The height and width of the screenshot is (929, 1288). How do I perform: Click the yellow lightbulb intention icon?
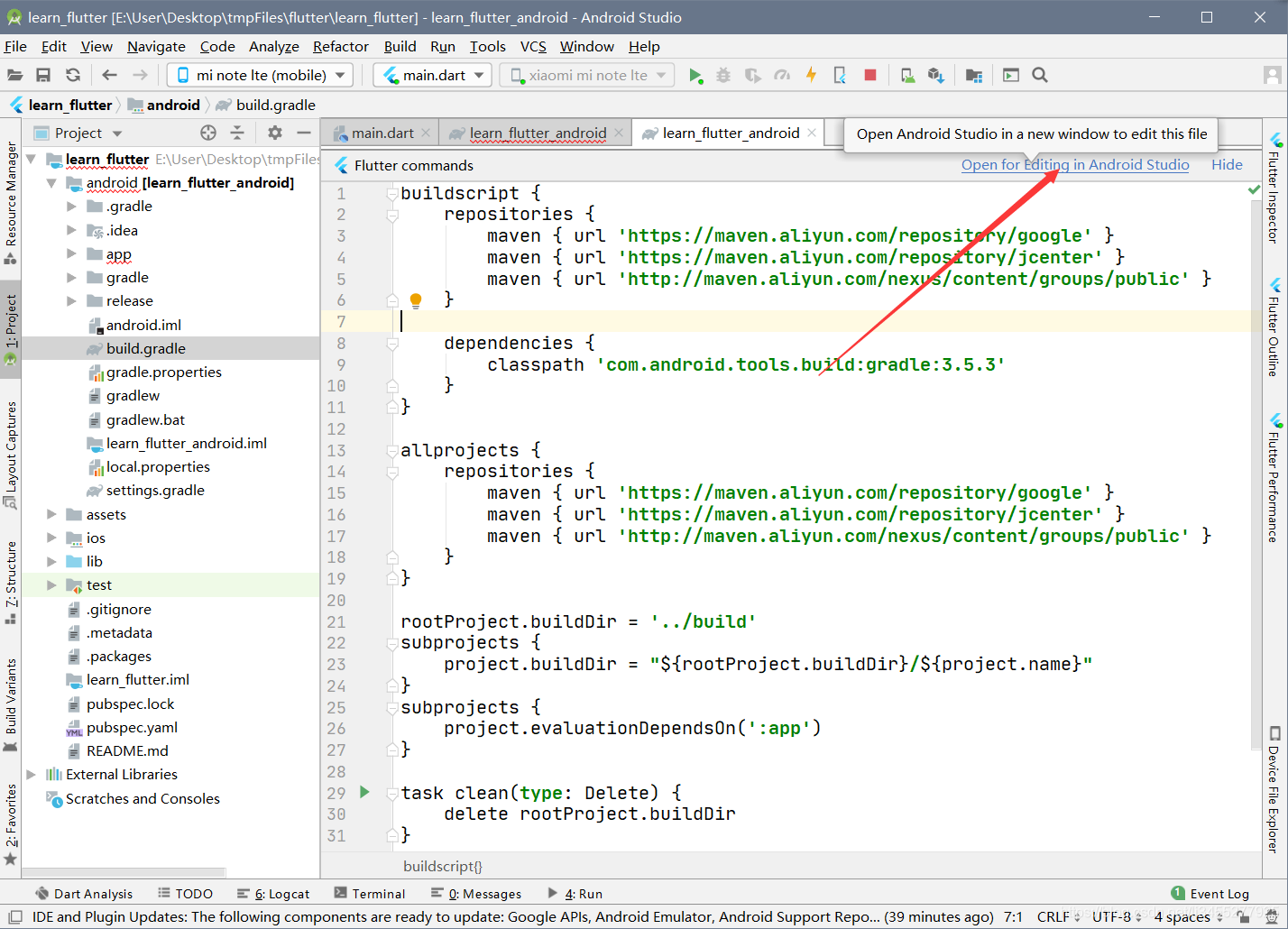[416, 300]
